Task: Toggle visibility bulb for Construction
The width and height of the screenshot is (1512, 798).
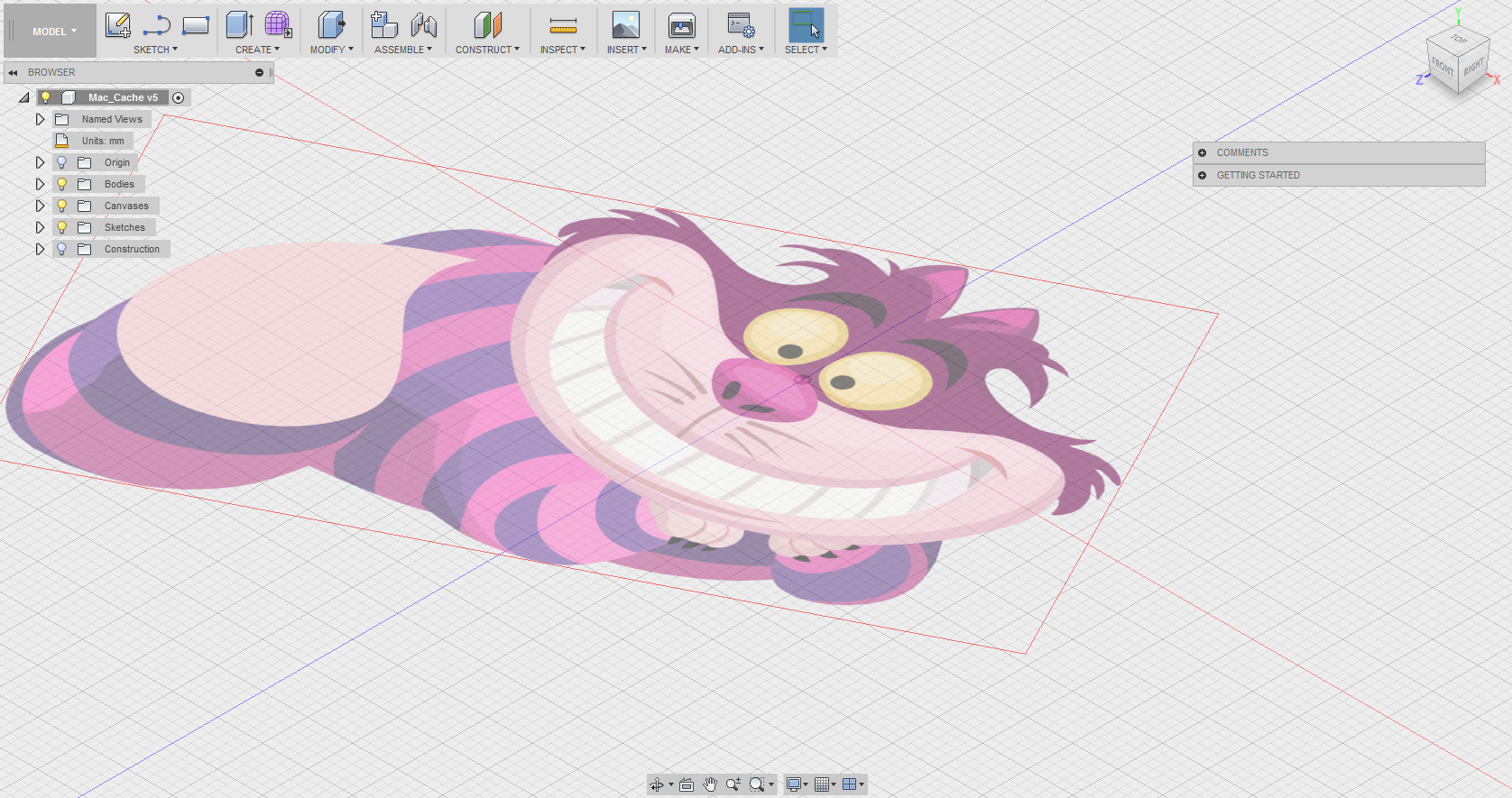Action: tap(61, 249)
